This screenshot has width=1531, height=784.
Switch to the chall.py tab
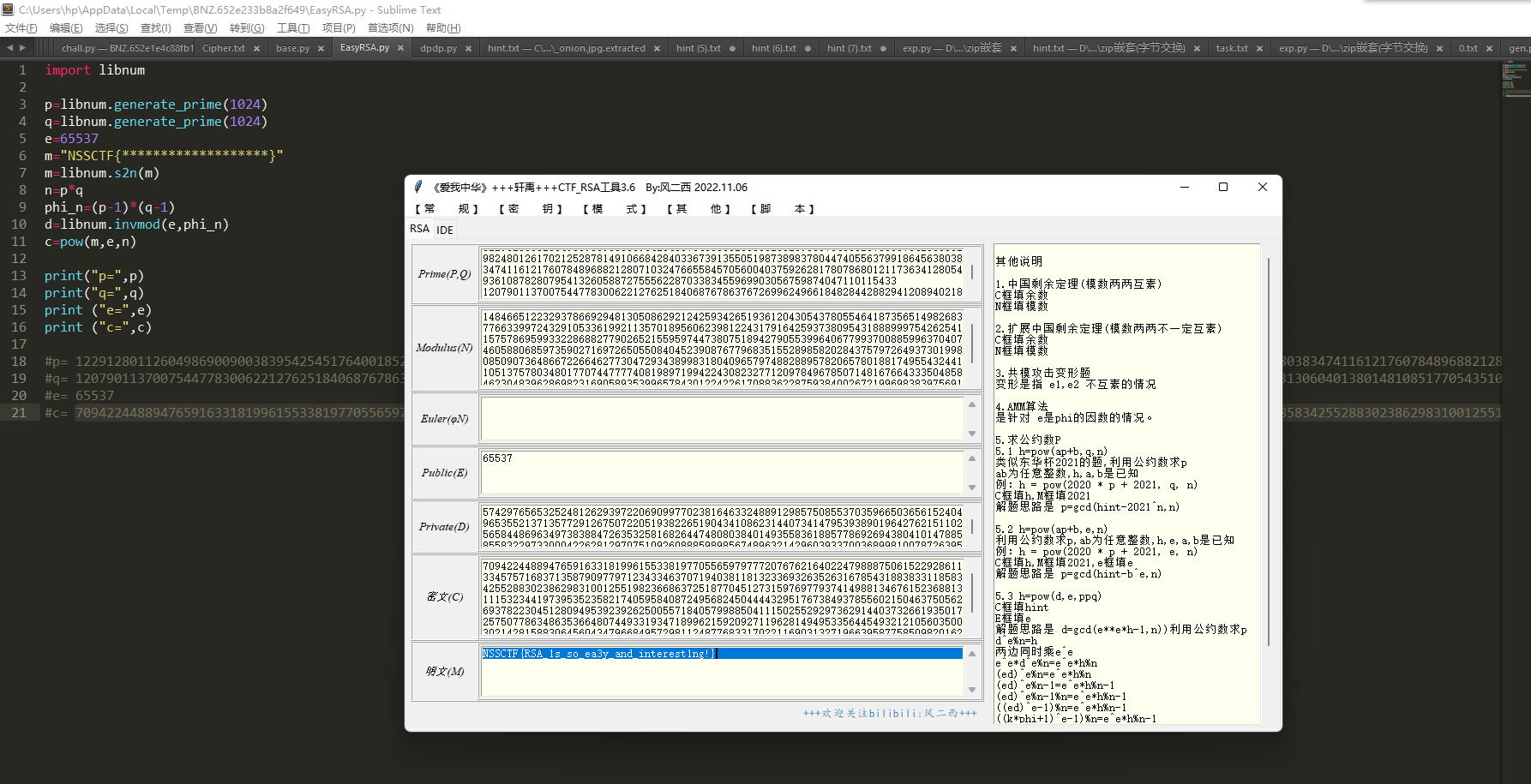coord(127,48)
